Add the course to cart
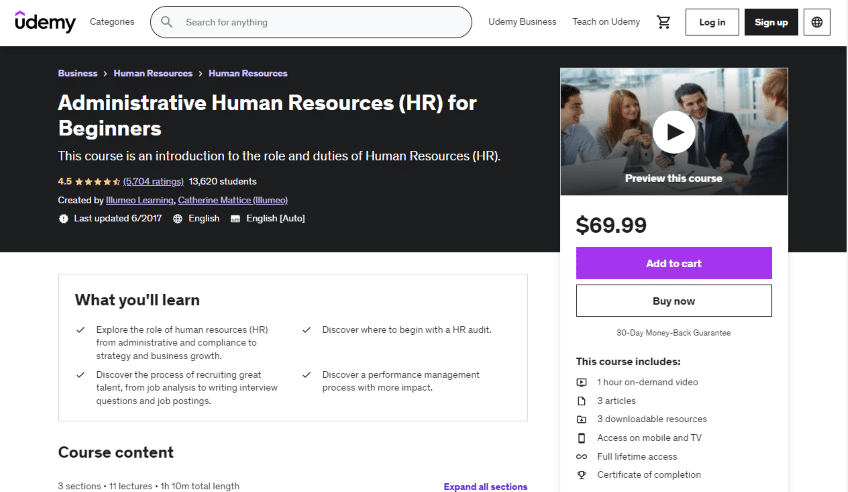The image size is (848, 492). 673,263
